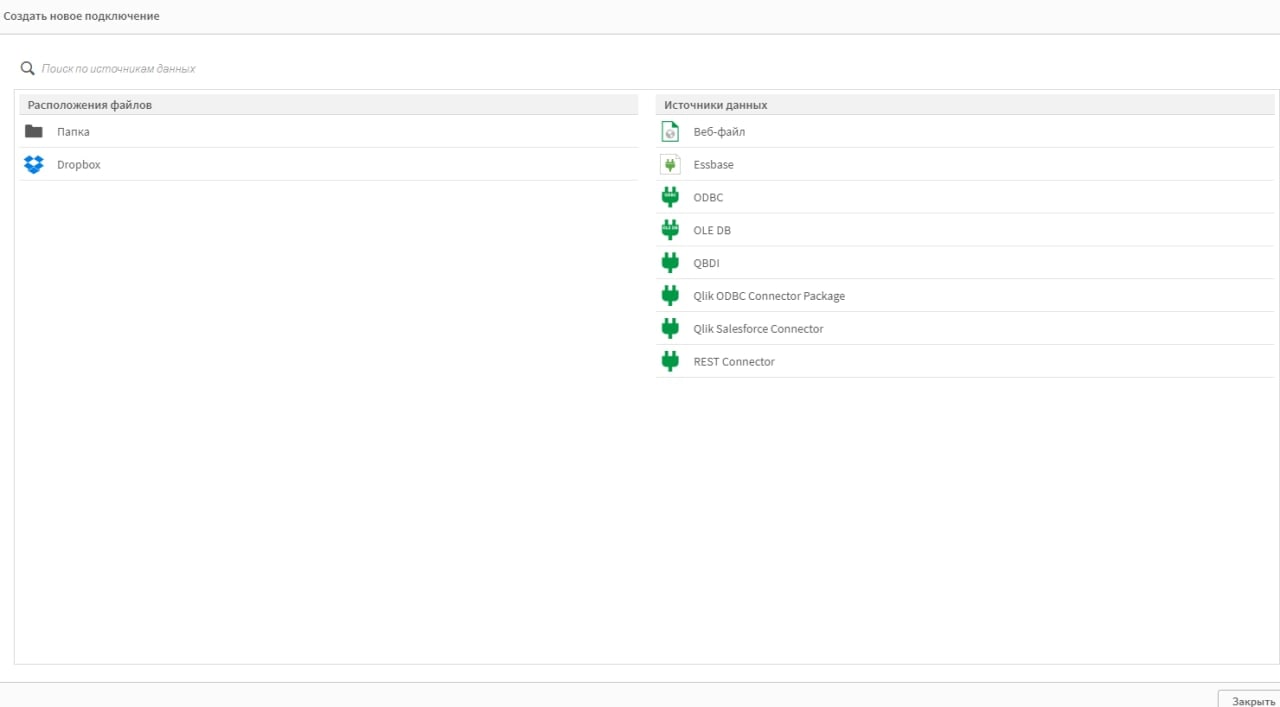Click the REST Connector plug icon
Image resolution: width=1280 pixels, height=707 pixels.
point(670,361)
